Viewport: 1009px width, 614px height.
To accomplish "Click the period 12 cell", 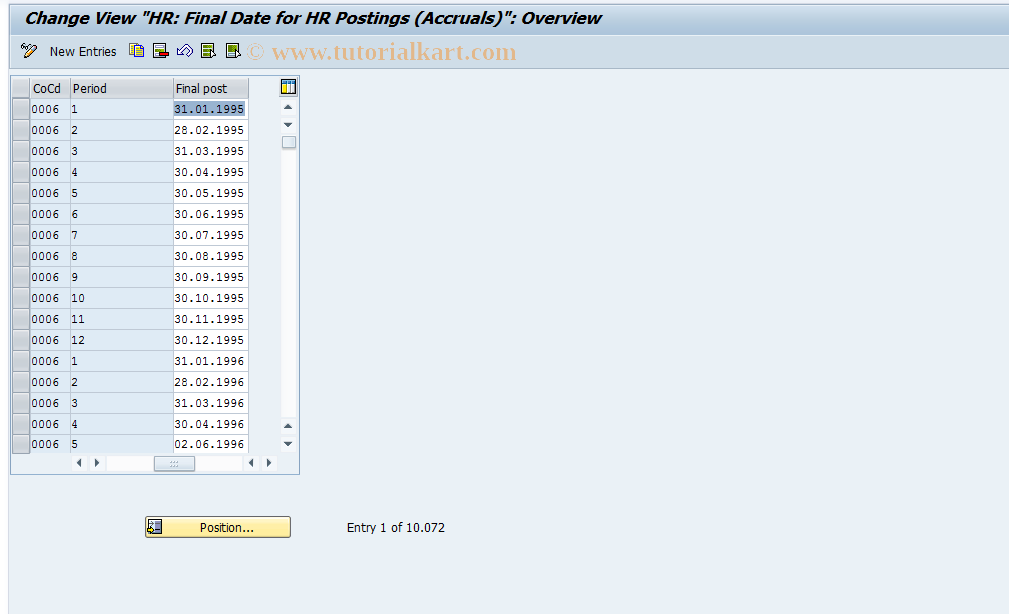I will click(122, 340).
